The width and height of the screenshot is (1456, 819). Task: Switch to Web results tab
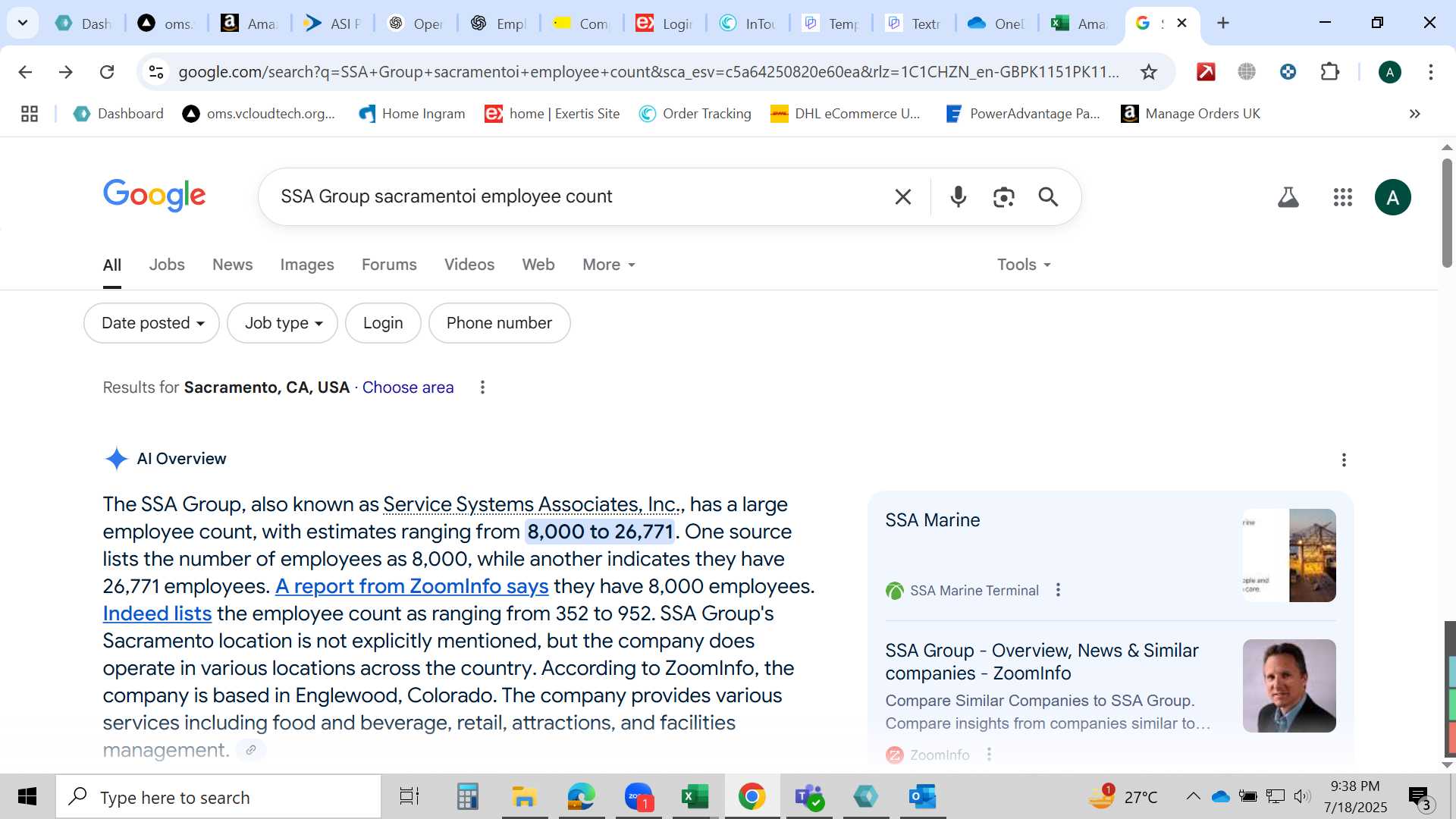(x=538, y=265)
